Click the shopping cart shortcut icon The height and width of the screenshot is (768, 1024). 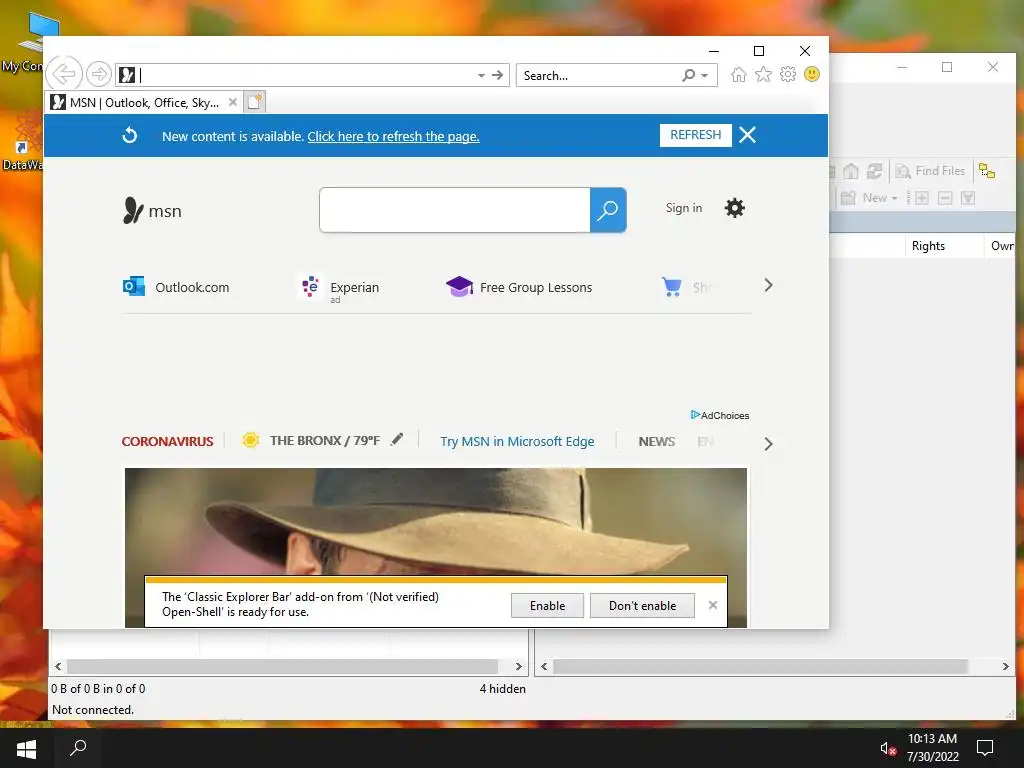click(x=671, y=287)
